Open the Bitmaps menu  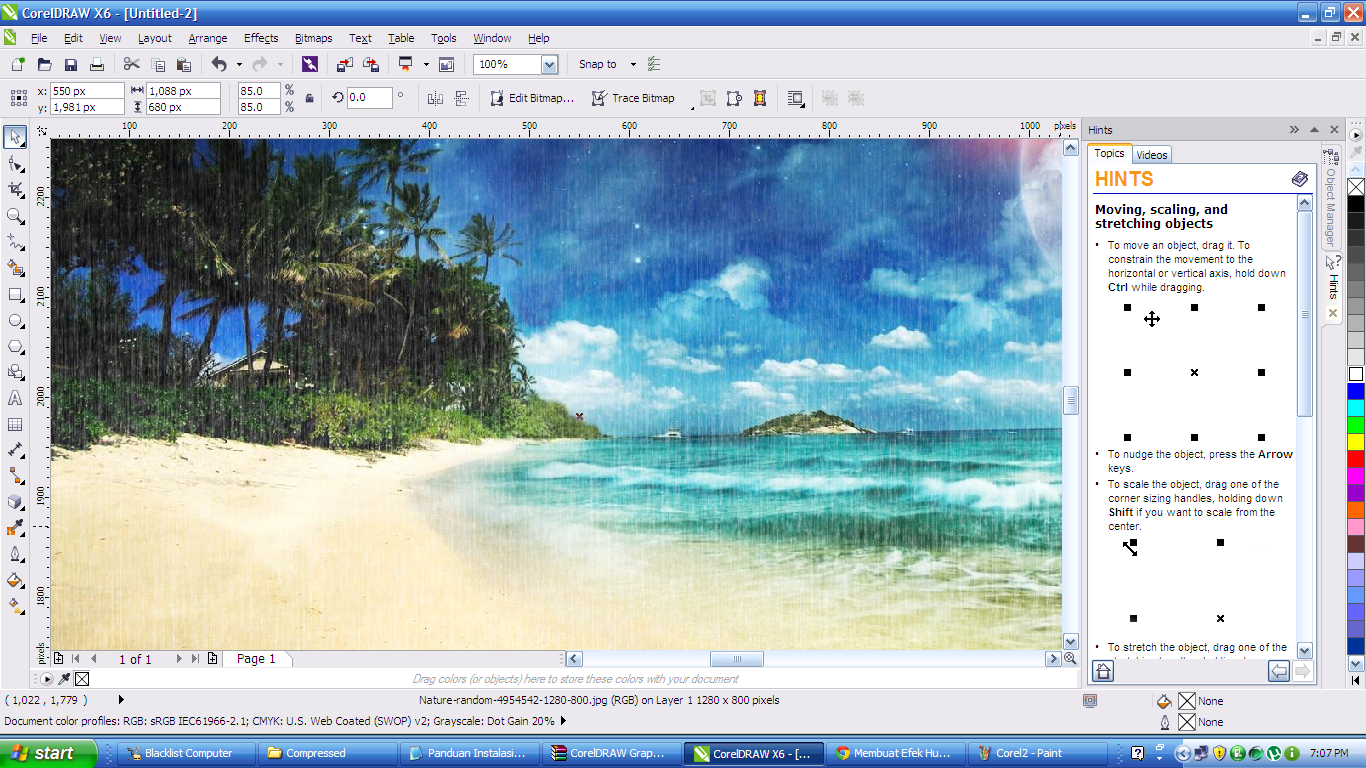pyautogui.click(x=313, y=38)
